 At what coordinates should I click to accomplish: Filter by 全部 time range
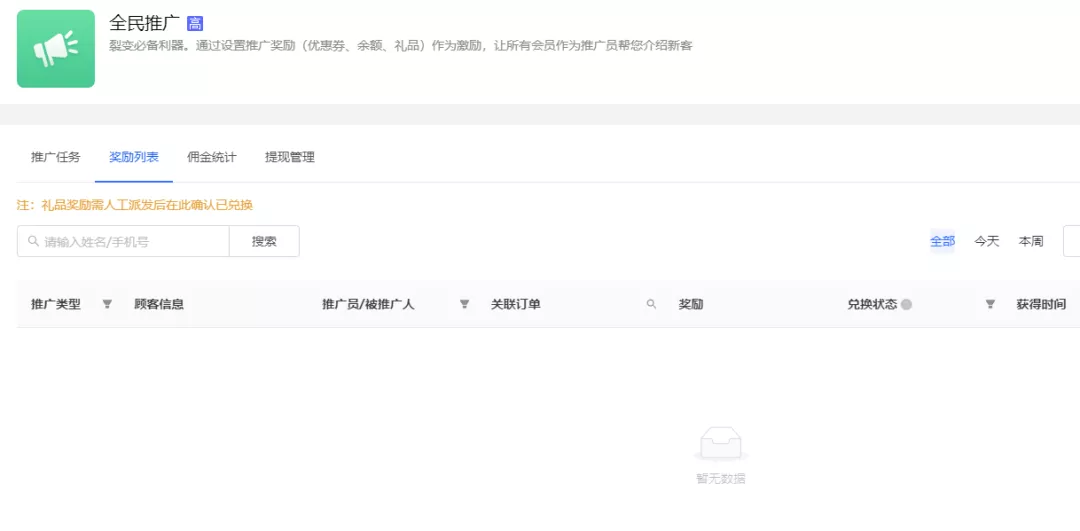[x=943, y=241]
